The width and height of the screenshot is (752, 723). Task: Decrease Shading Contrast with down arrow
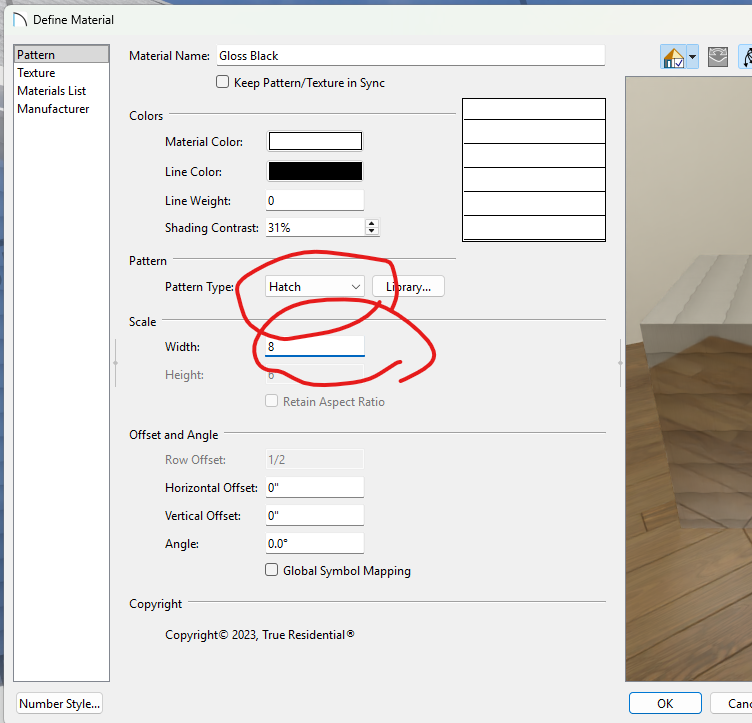[x=372, y=232]
